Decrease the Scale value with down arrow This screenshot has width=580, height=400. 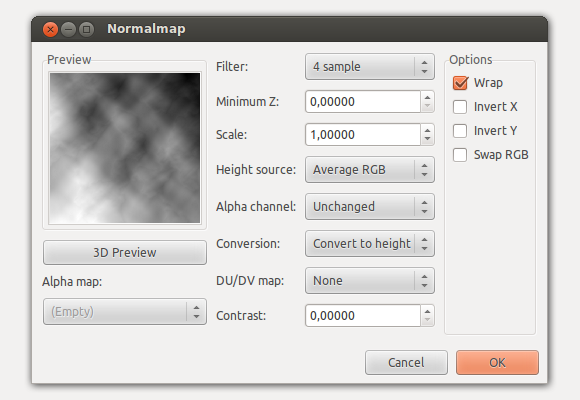(x=427, y=139)
